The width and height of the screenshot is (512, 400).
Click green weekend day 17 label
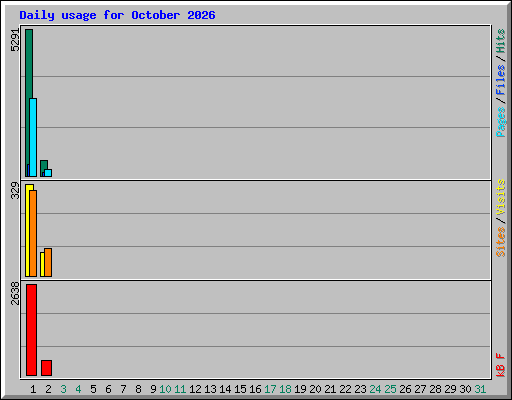pyautogui.click(x=270, y=389)
